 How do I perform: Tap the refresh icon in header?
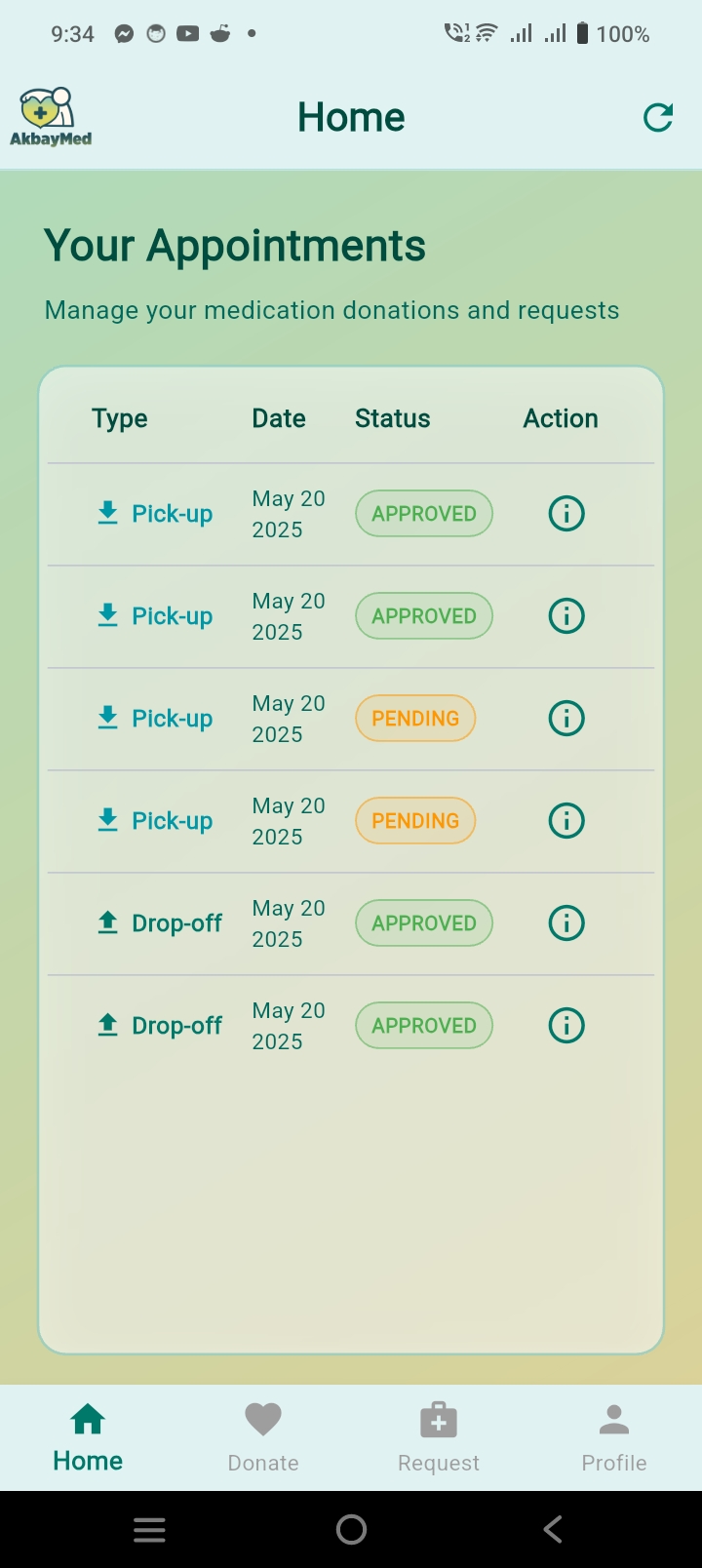658,118
